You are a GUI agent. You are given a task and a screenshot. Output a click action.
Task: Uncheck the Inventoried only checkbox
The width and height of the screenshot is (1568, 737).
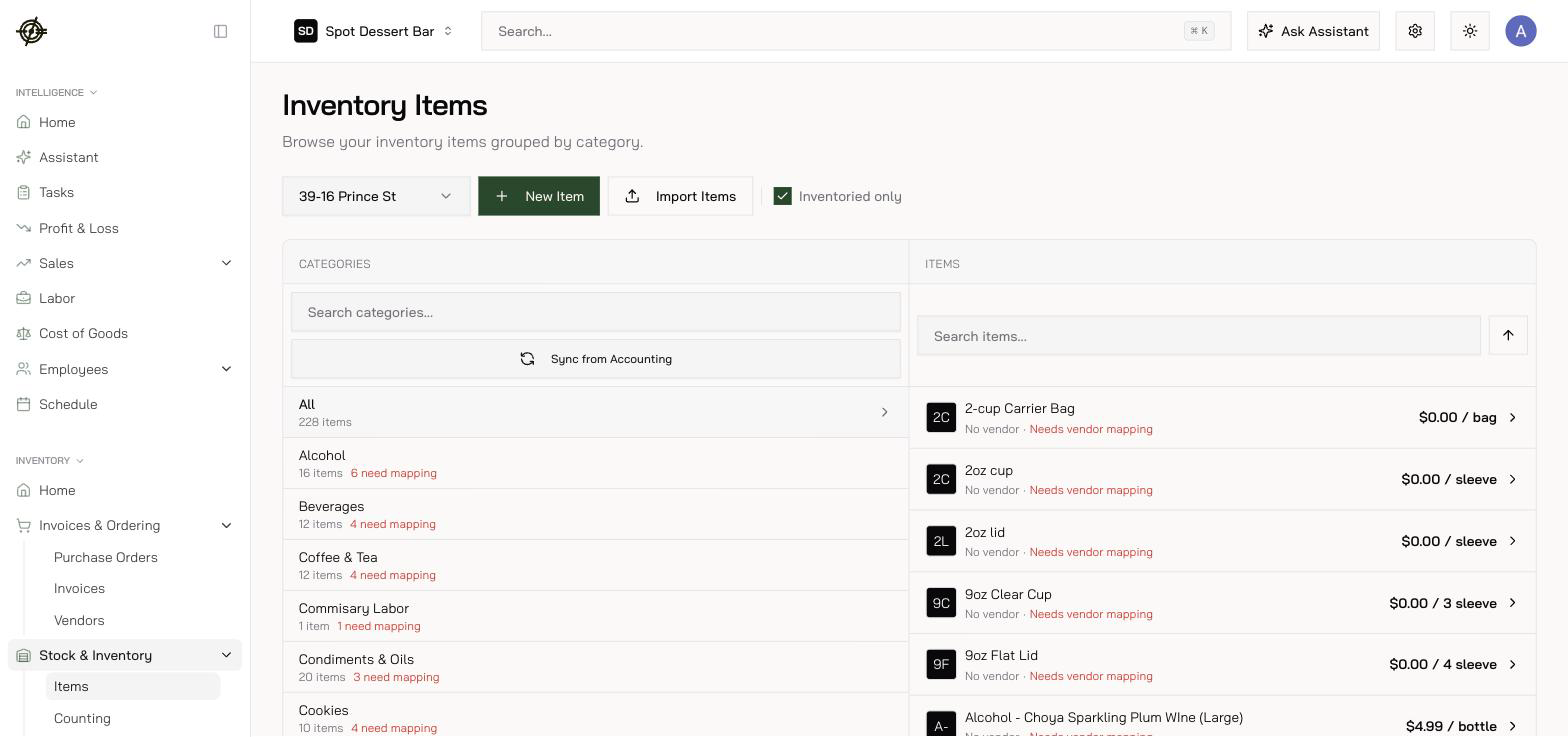(x=783, y=196)
